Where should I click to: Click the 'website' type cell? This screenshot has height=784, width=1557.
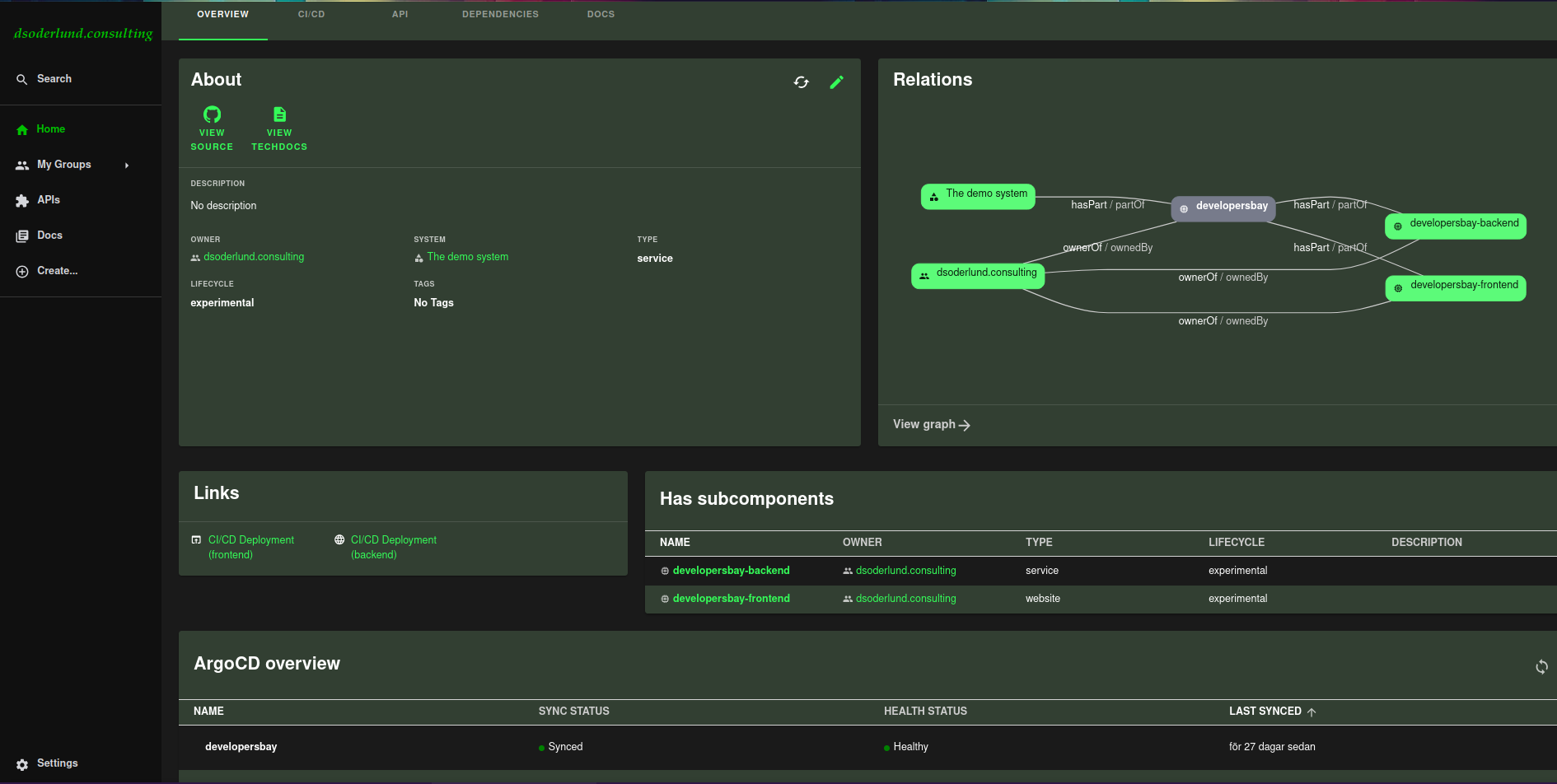click(1043, 599)
